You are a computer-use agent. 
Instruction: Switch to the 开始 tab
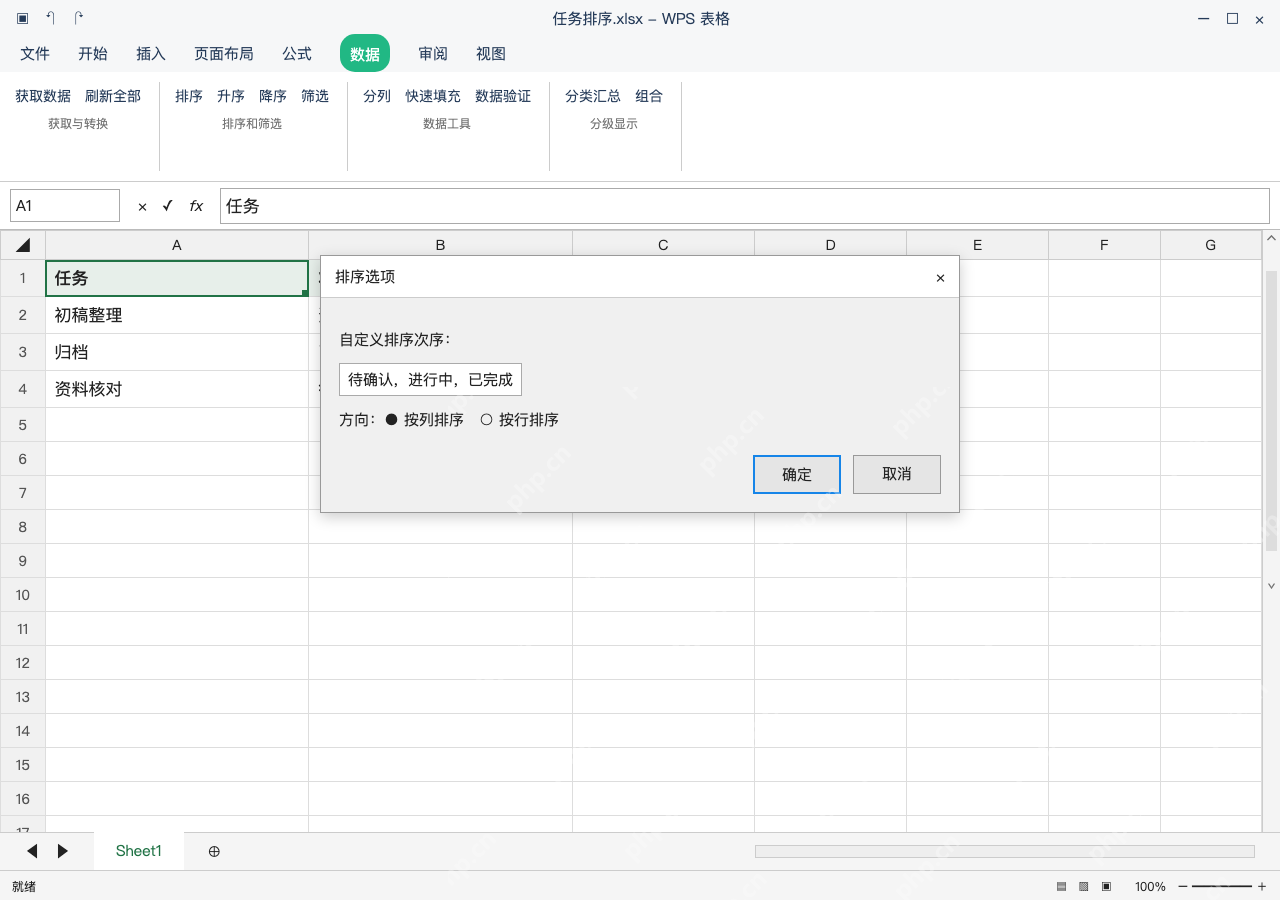pyautogui.click(x=93, y=54)
